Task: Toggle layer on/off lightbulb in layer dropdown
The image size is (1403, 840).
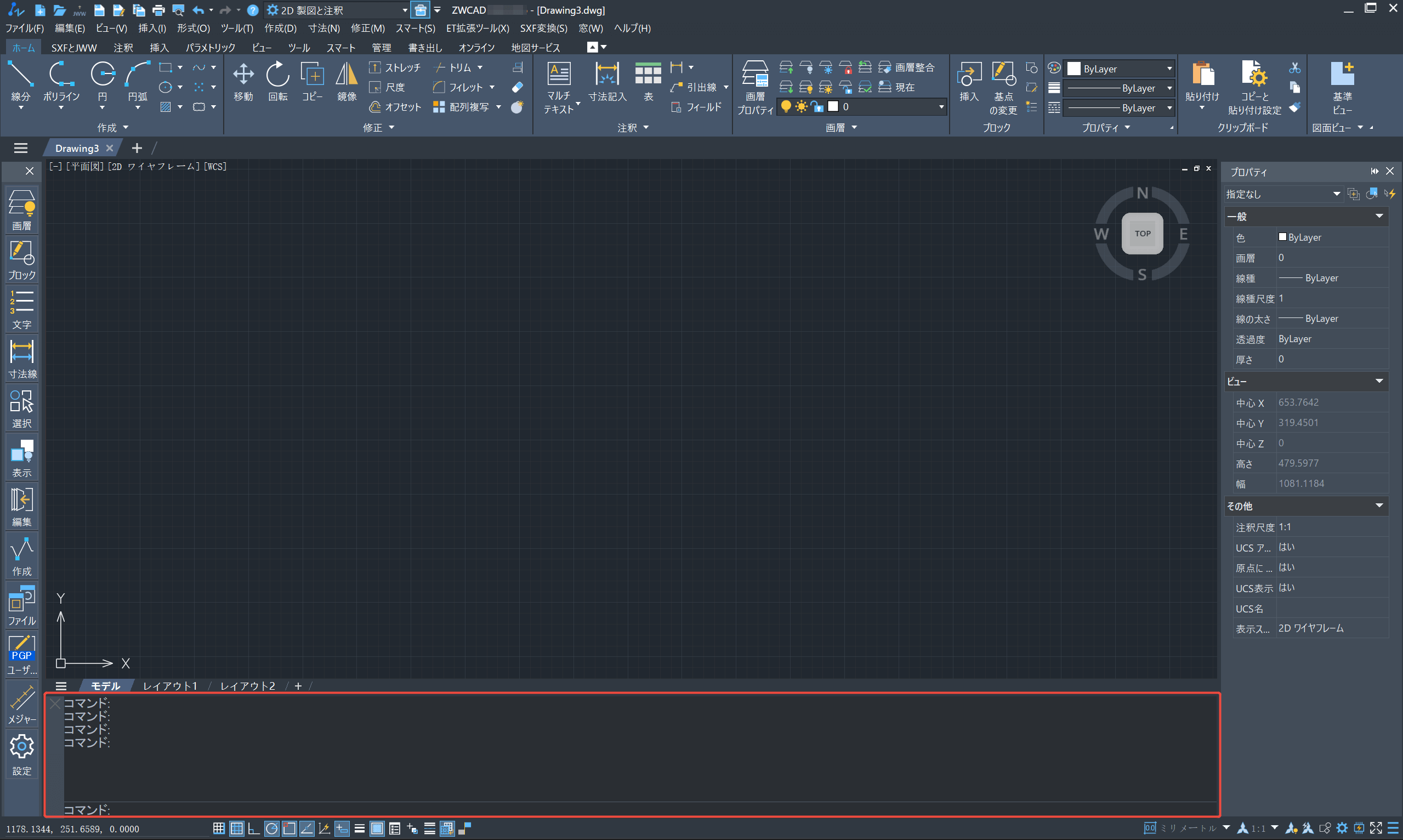Action: coord(786,106)
